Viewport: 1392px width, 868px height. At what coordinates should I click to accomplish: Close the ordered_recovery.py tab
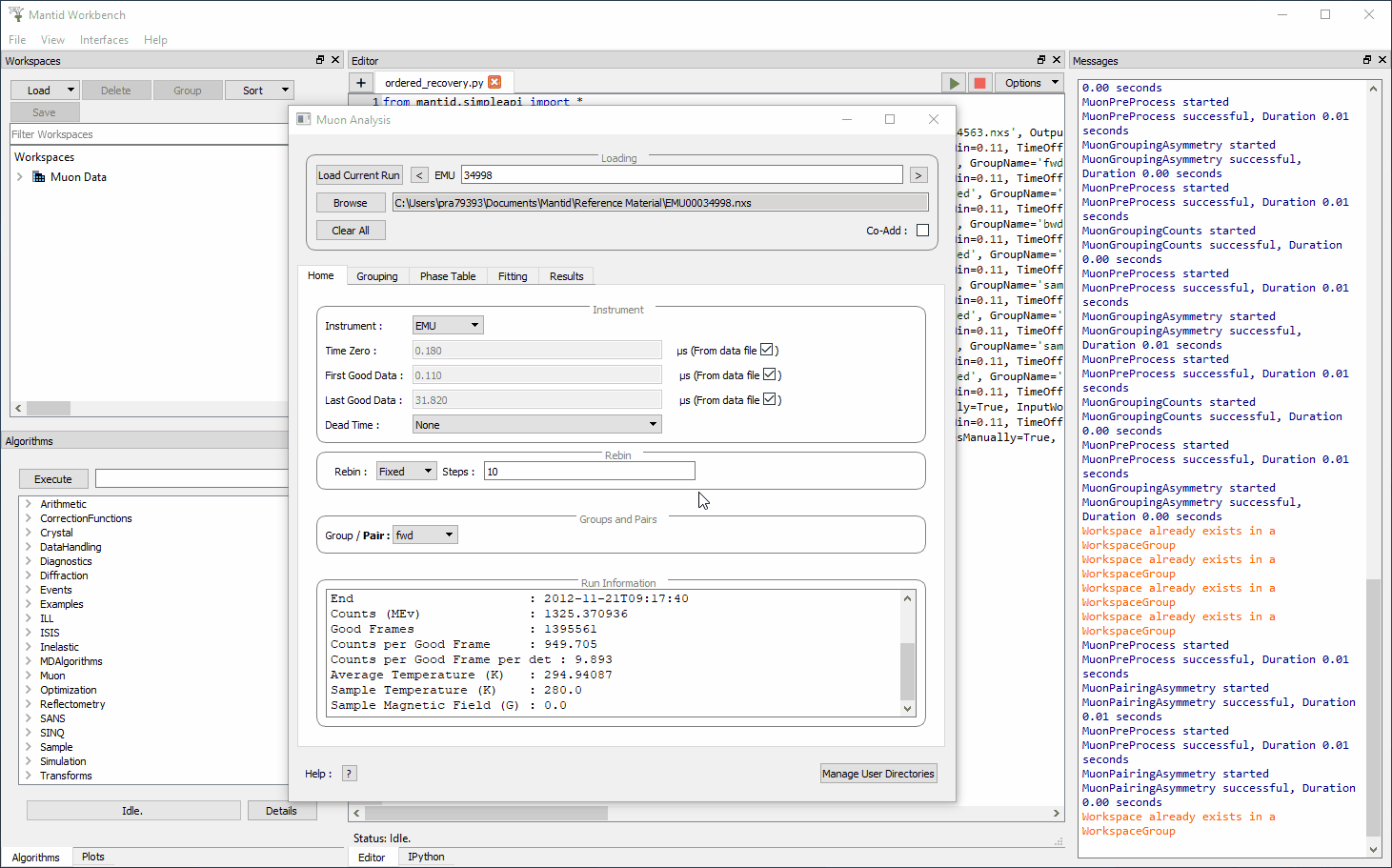494,83
